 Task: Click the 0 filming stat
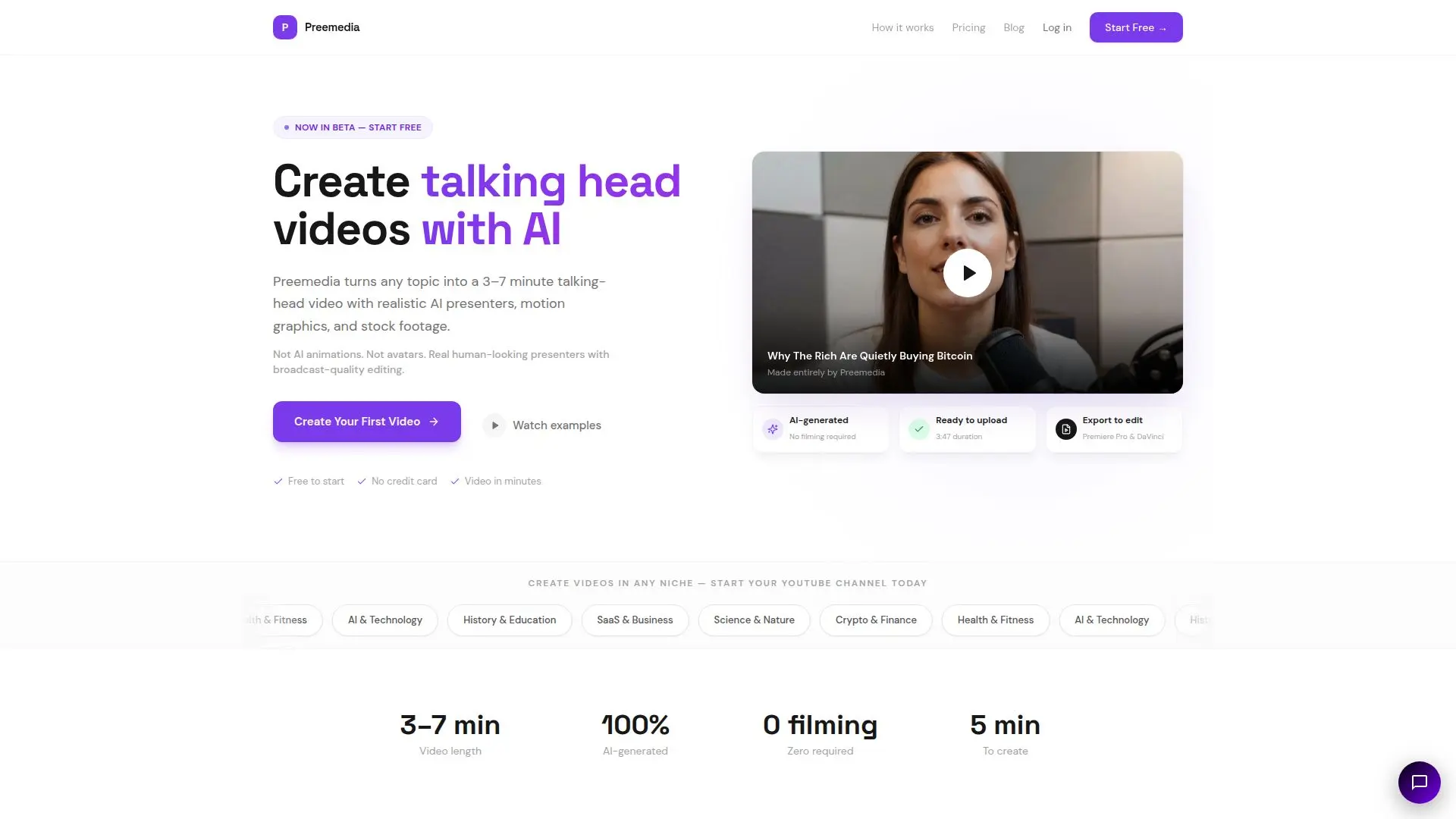coord(820,734)
